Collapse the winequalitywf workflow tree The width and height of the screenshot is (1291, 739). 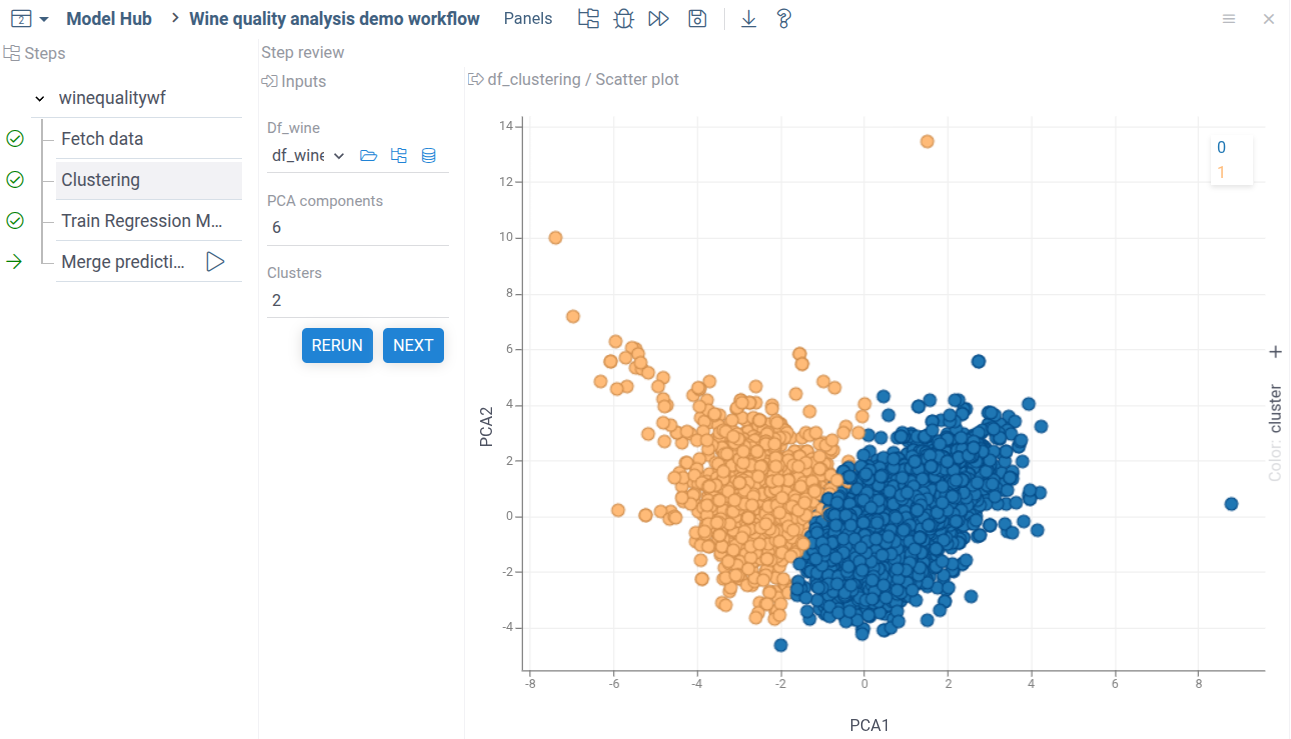[x=39, y=97]
